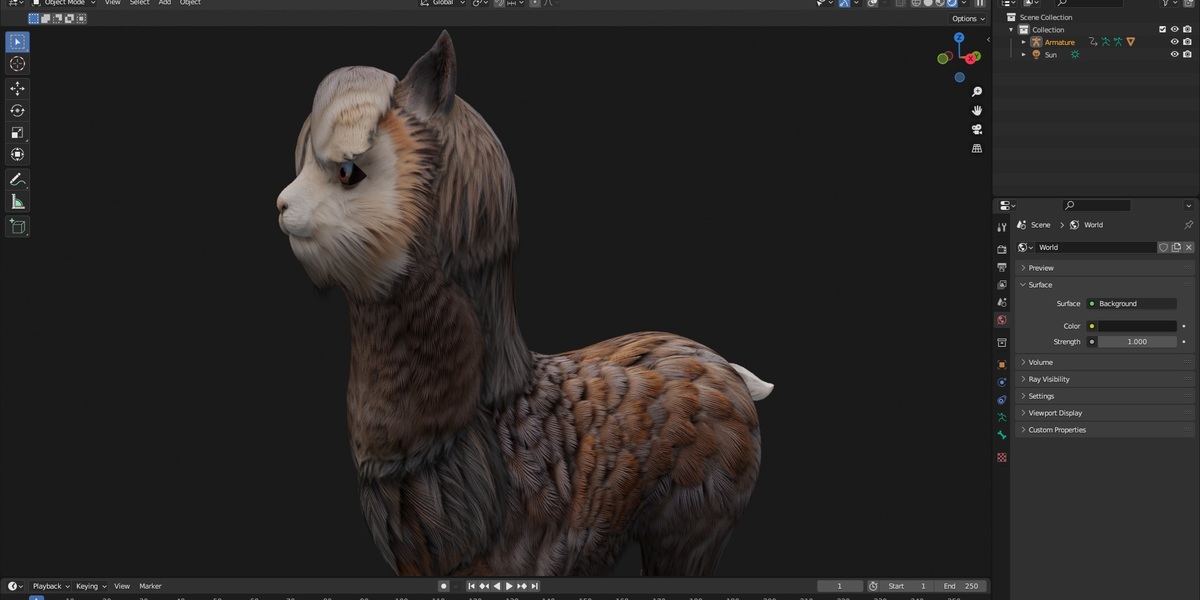Expand the Settings panel
The image size is (1200, 600).
(1105, 396)
